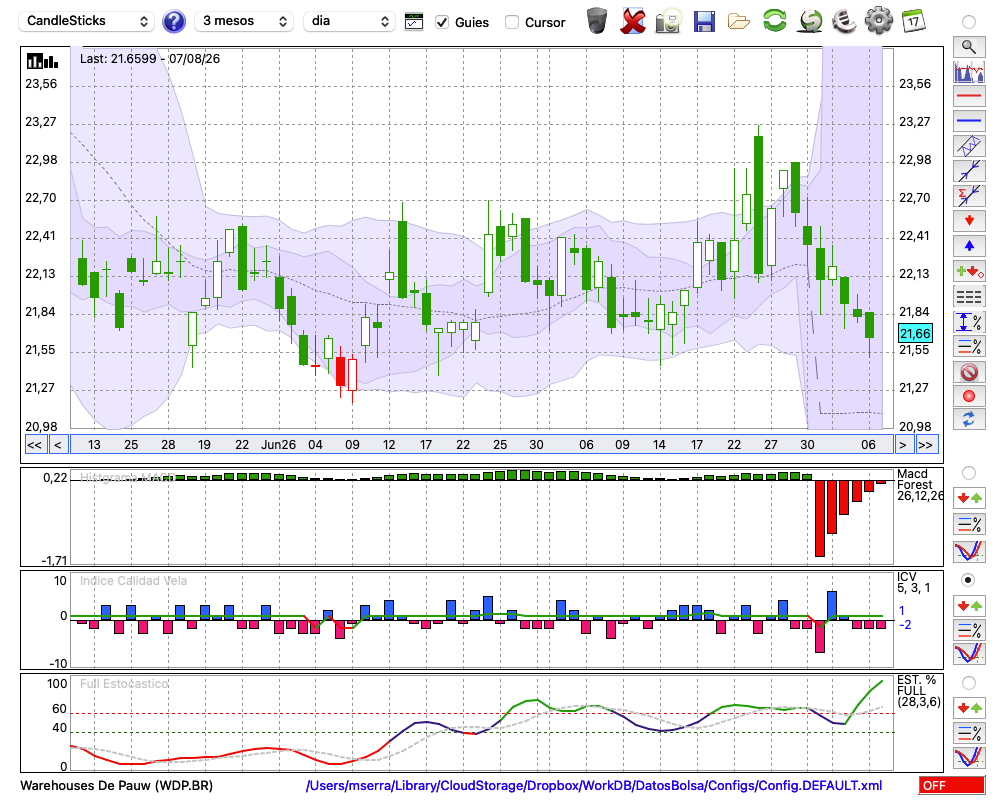The width and height of the screenshot is (1000, 800).
Task: Click the green refresh arrows icon
Action: pyautogui.click(x=774, y=21)
